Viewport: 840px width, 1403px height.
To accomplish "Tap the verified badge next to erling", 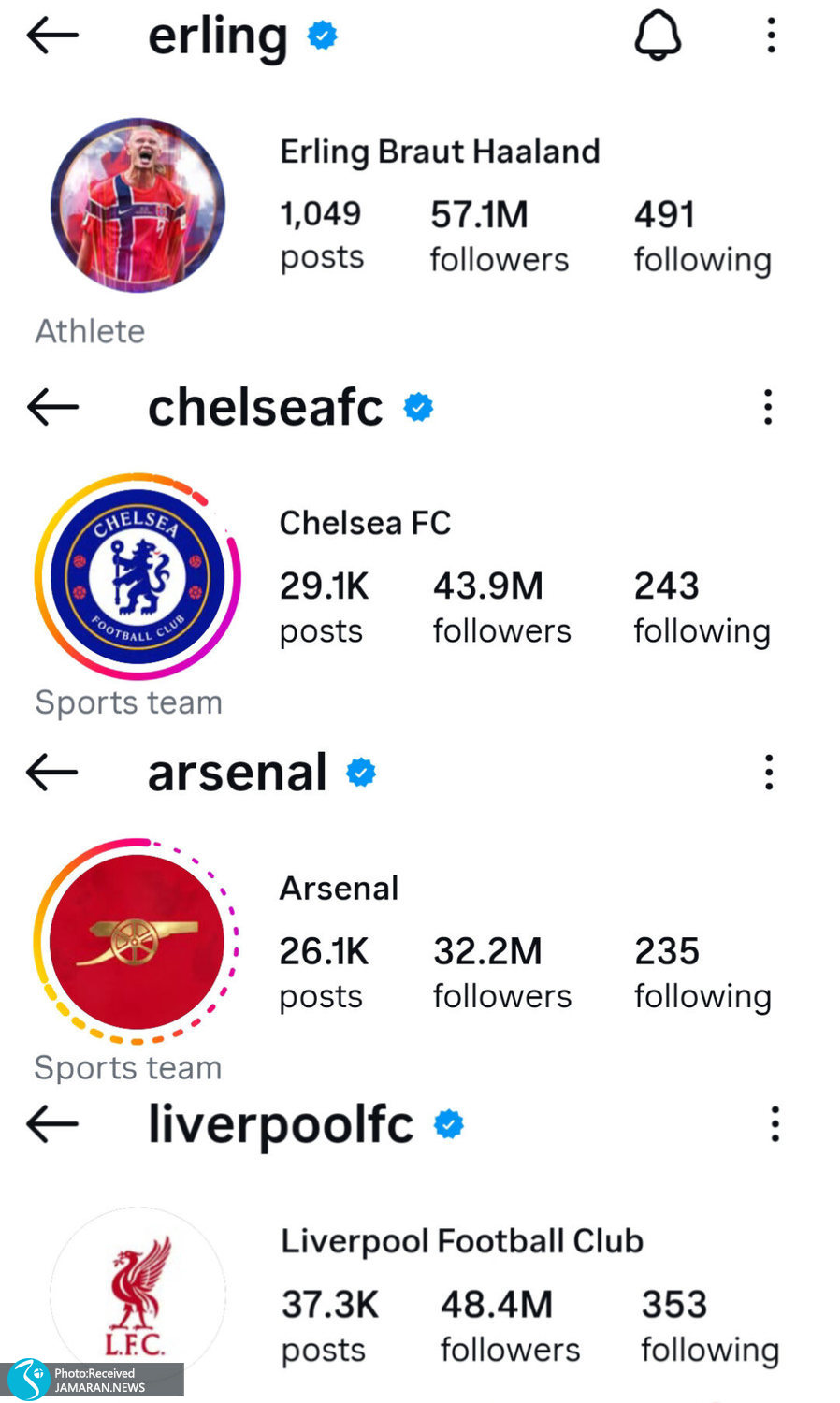I will pyautogui.click(x=323, y=36).
